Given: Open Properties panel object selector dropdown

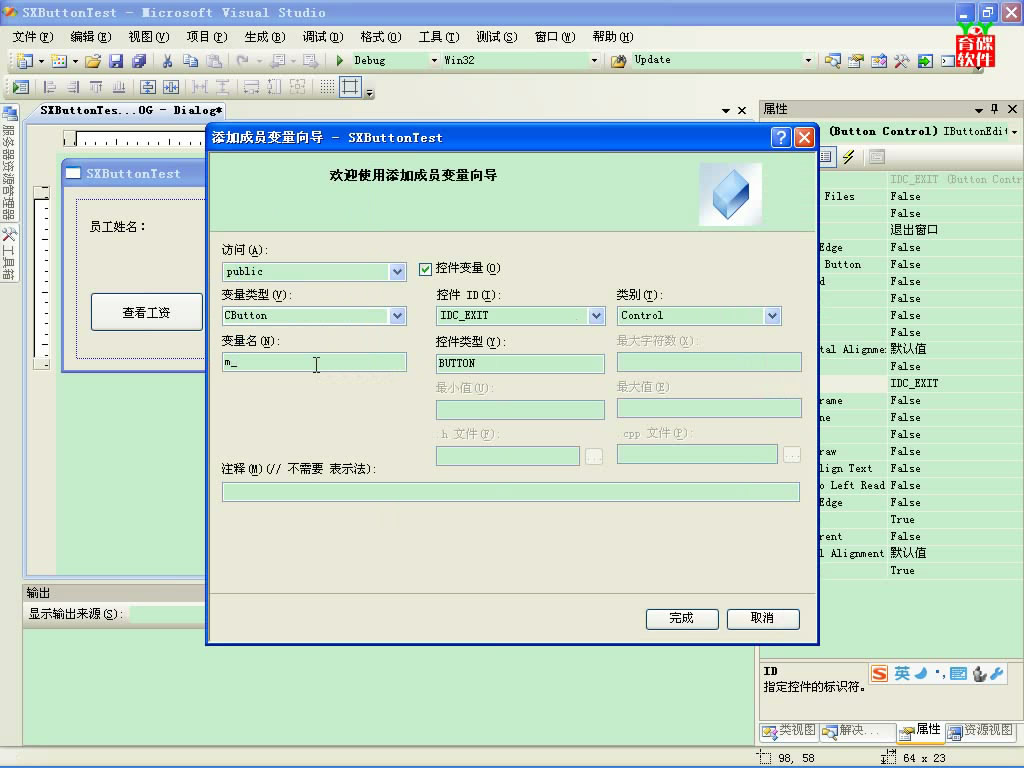Looking at the screenshot, I should coord(1015,132).
